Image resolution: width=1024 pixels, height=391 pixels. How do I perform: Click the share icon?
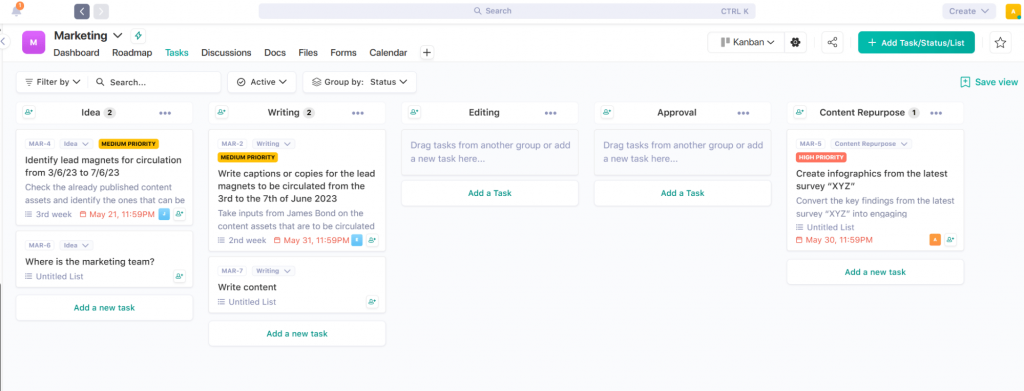coord(832,42)
